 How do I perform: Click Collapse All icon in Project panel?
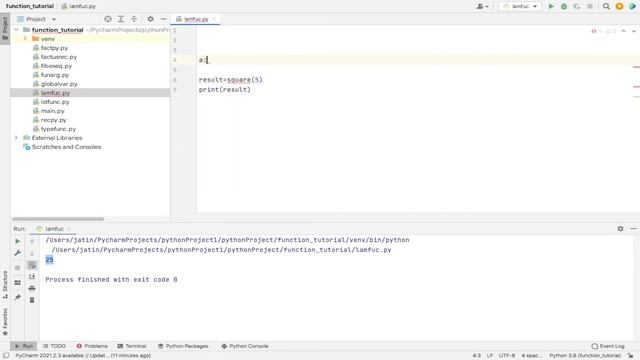134,19
